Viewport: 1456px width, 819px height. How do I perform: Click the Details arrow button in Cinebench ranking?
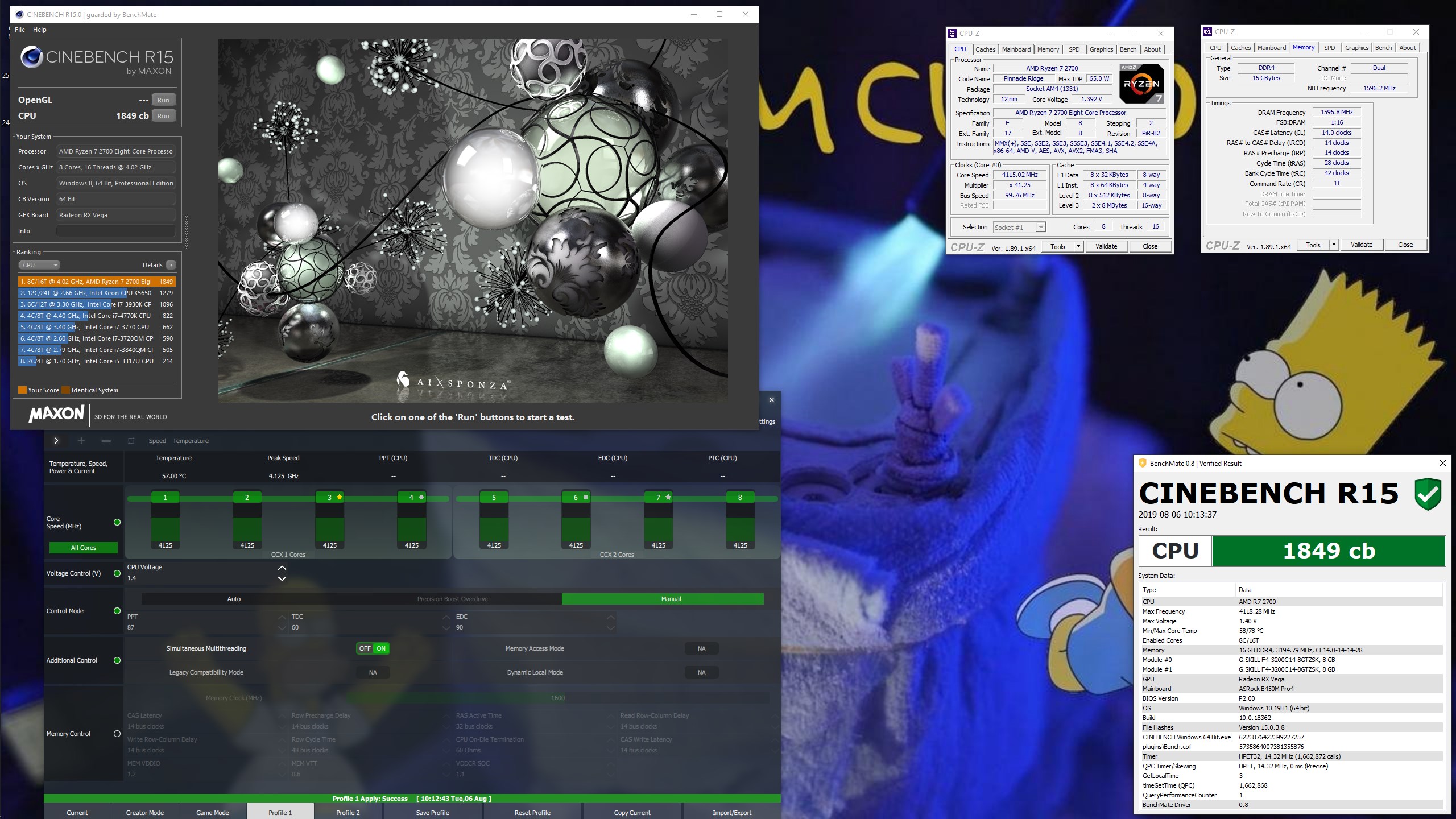(x=171, y=265)
